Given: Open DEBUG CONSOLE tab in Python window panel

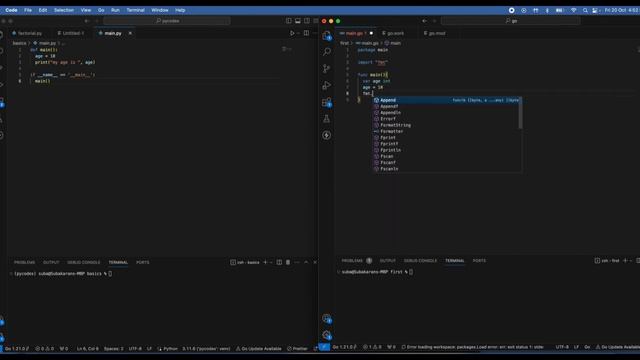Looking at the screenshot, I should [x=83, y=262].
